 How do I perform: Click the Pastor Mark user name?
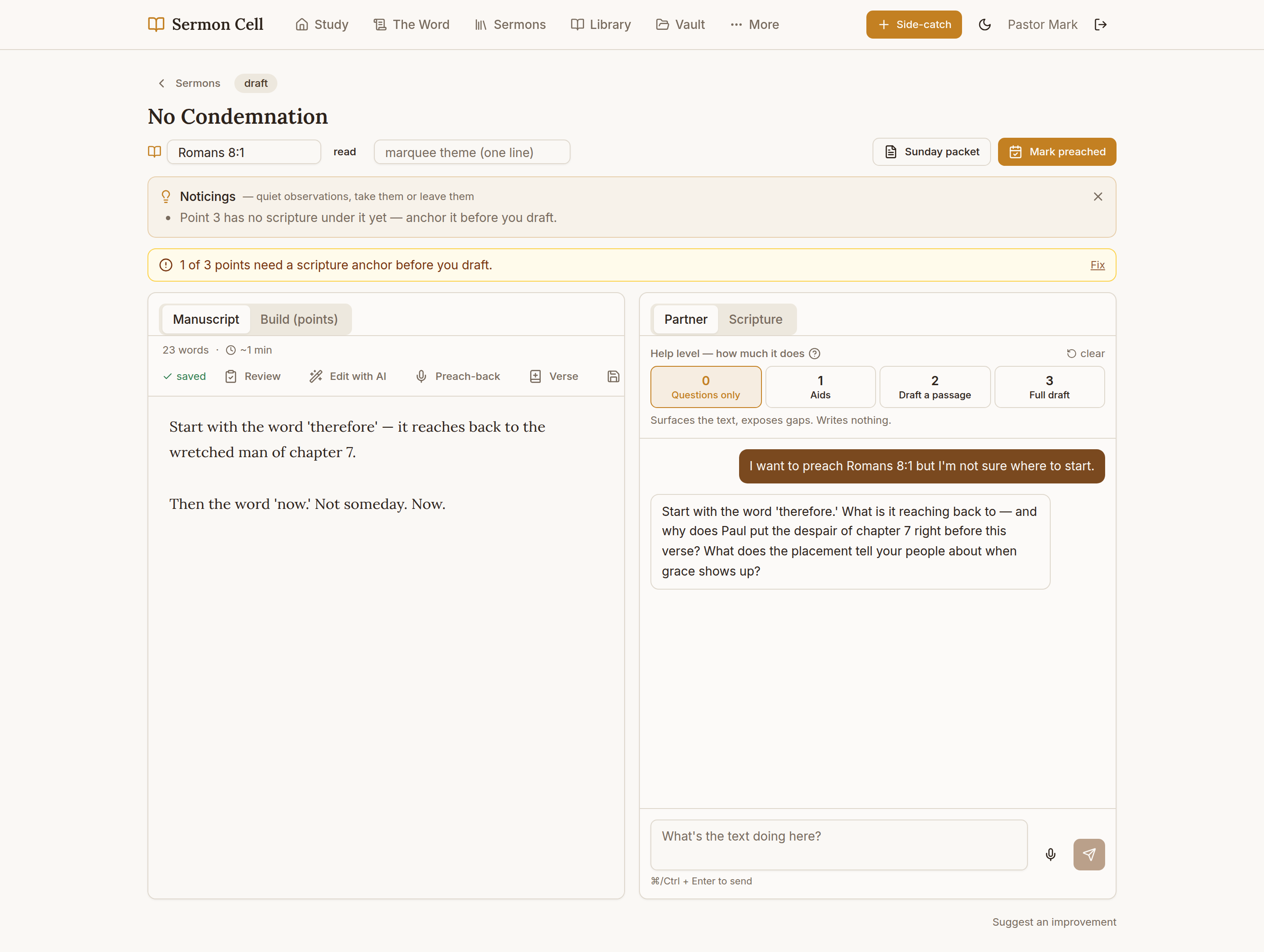(1042, 25)
